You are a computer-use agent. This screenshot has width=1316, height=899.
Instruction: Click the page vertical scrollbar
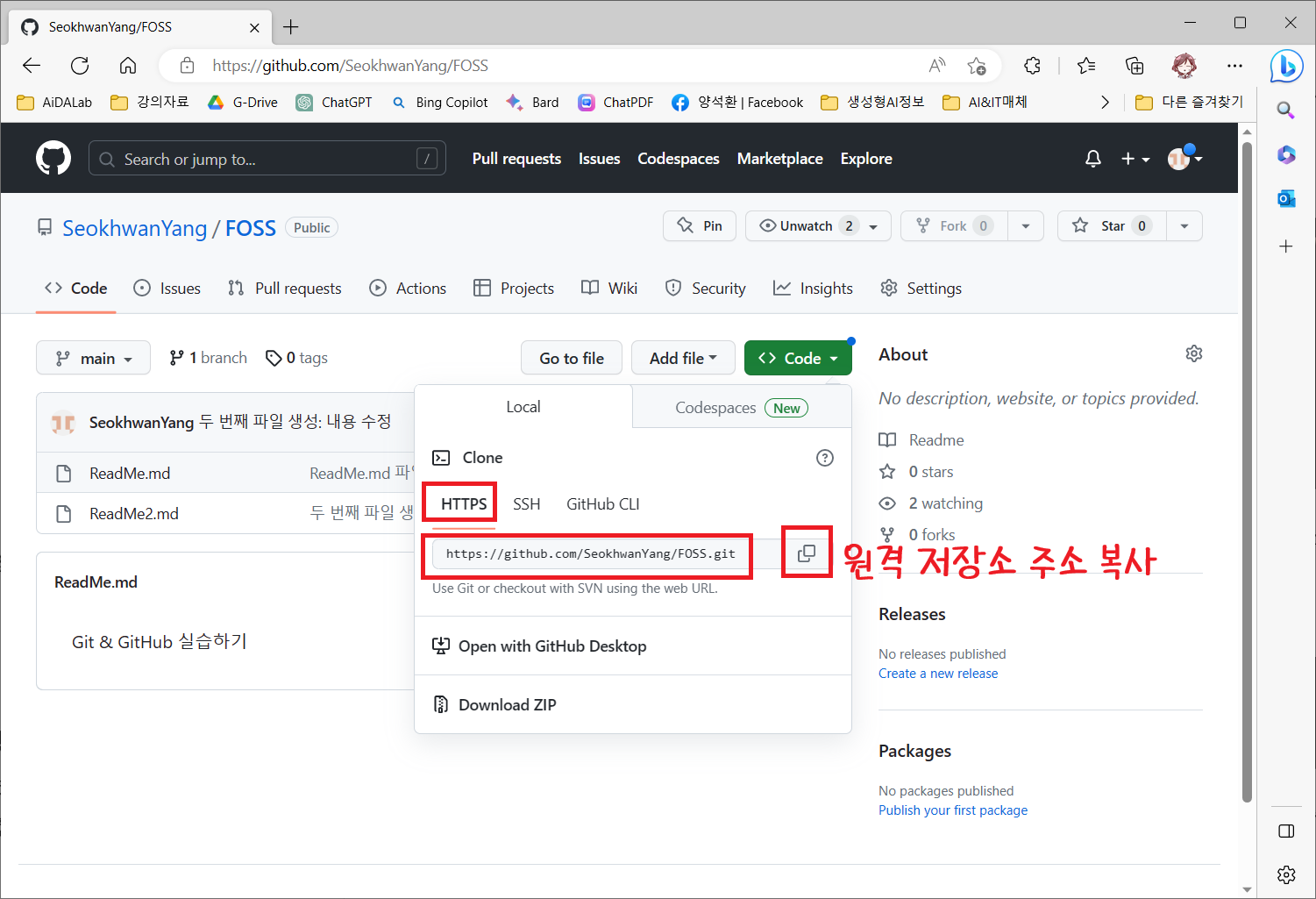(1247, 471)
